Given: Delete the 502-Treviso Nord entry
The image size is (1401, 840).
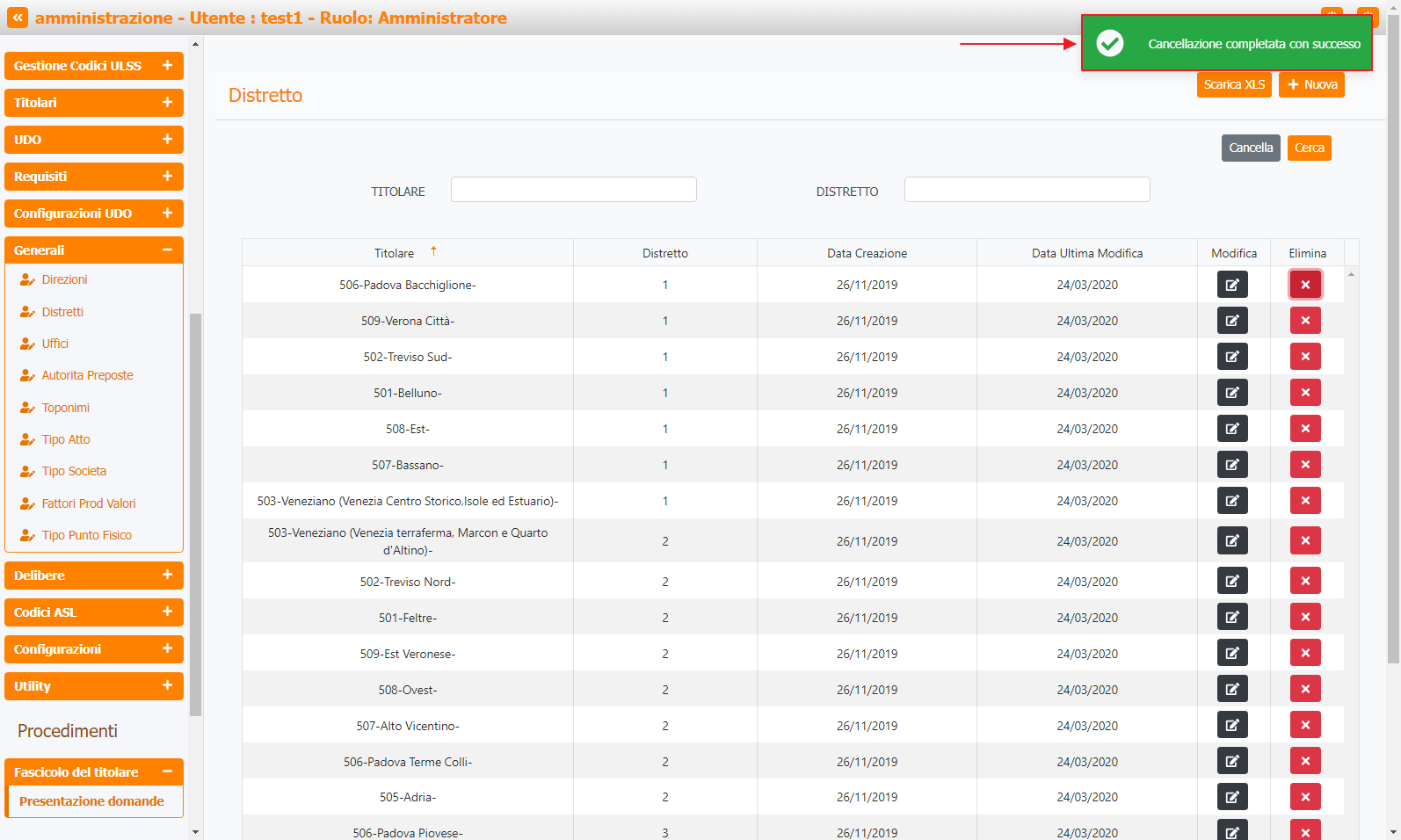Looking at the screenshot, I should [x=1304, y=581].
